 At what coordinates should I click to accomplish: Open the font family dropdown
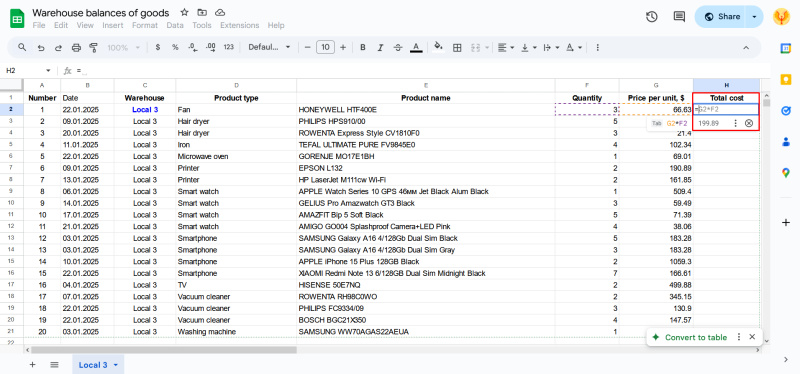click(269, 47)
